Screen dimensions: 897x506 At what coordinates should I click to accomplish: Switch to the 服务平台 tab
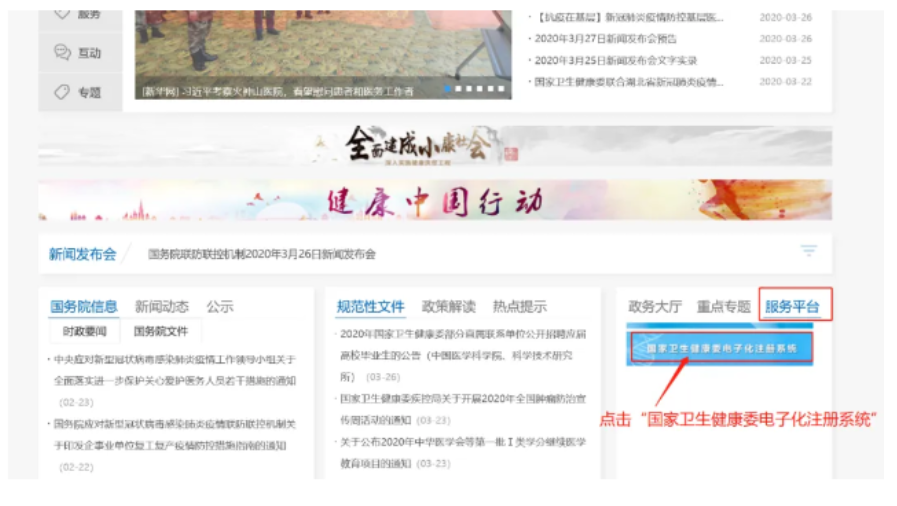792,307
